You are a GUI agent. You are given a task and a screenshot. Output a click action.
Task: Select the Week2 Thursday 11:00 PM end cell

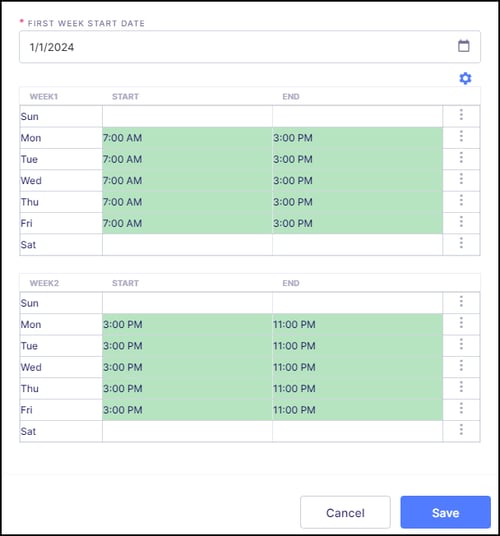coord(357,388)
